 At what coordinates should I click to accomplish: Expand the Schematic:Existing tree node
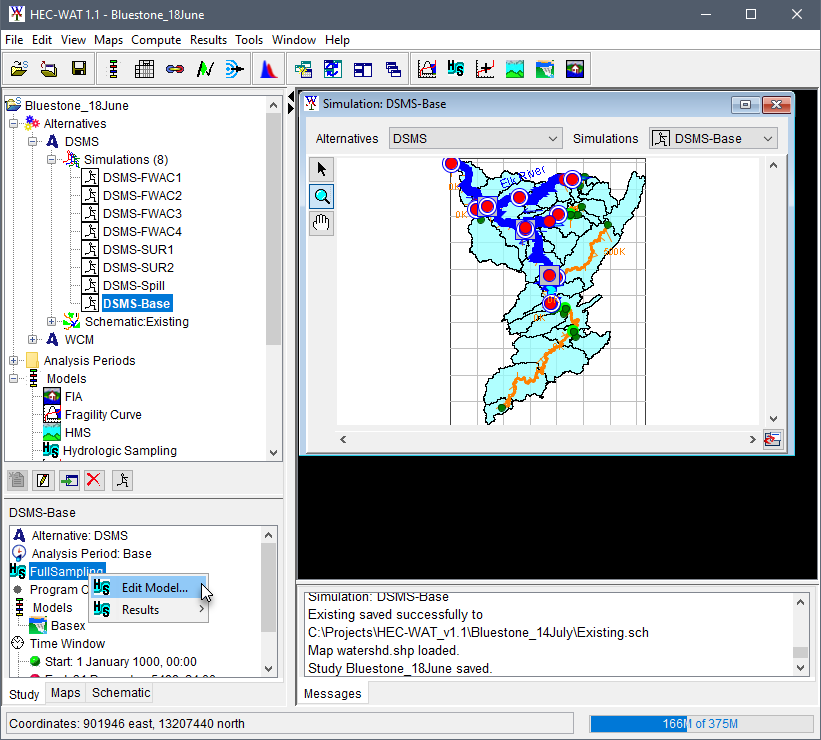50,321
